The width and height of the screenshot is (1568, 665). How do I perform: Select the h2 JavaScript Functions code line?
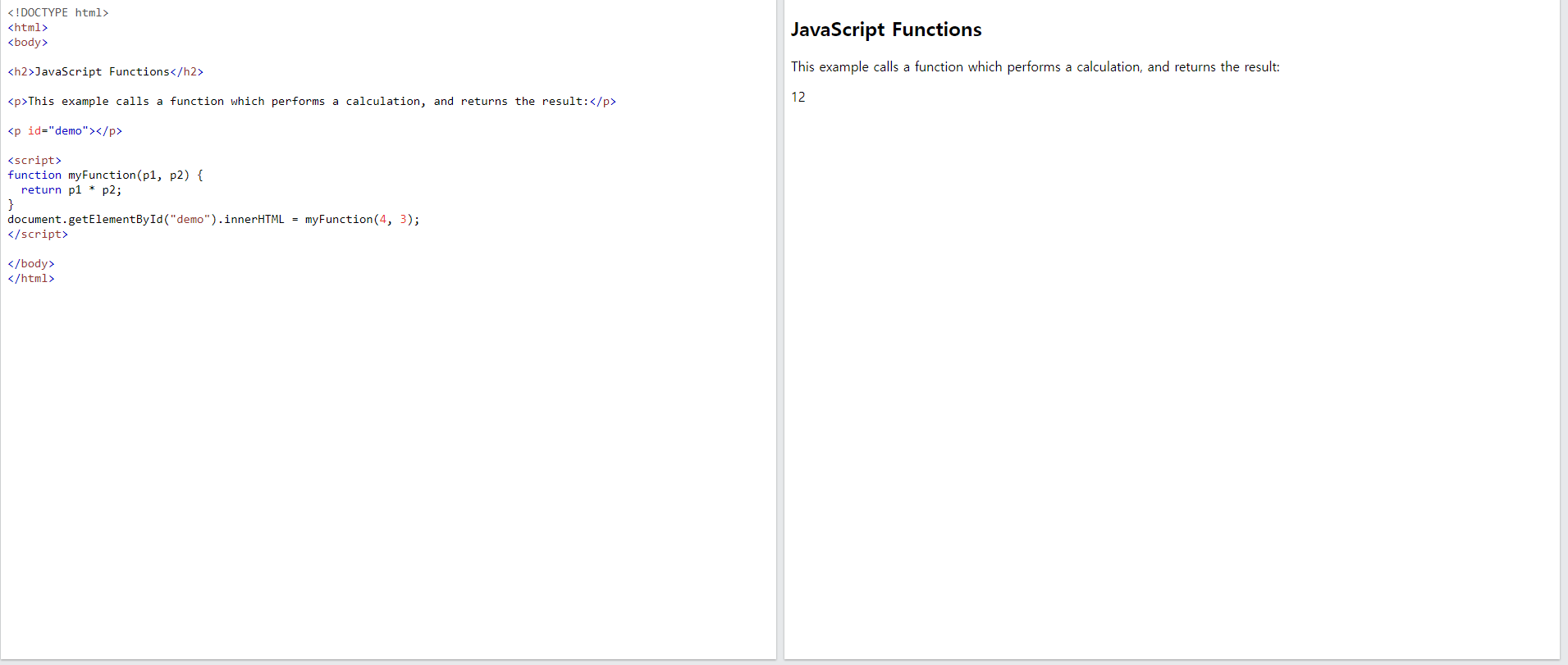[106, 71]
